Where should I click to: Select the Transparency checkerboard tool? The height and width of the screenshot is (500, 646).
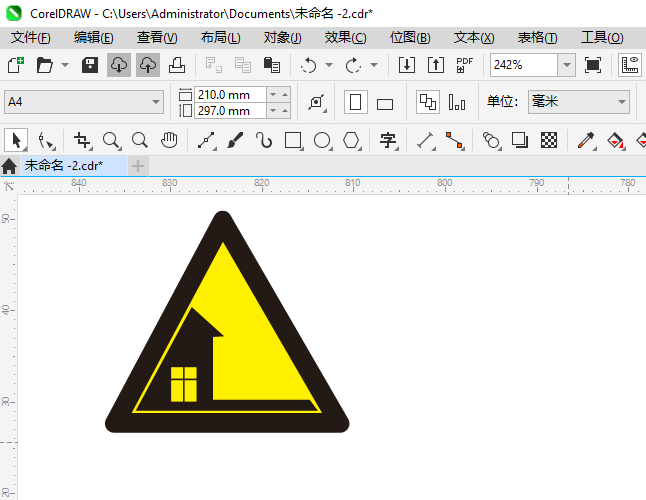pos(549,140)
